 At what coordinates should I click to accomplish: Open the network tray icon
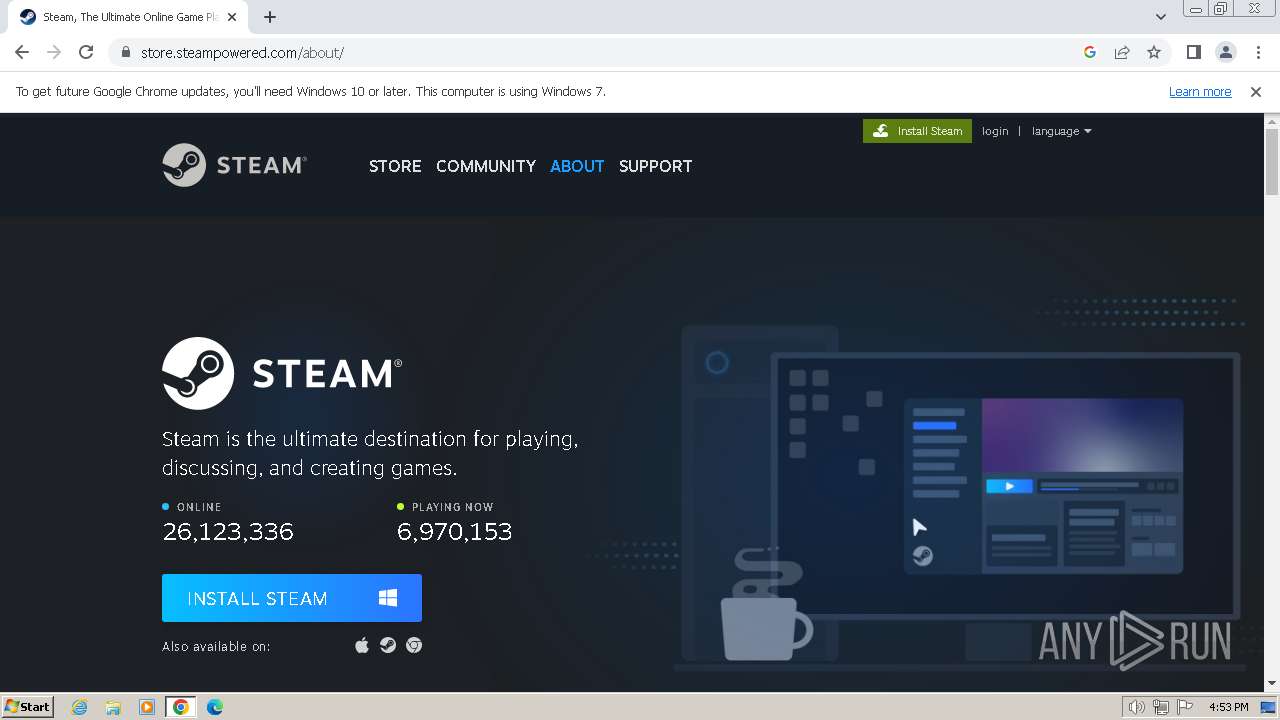pyautogui.click(x=1160, y=707)
